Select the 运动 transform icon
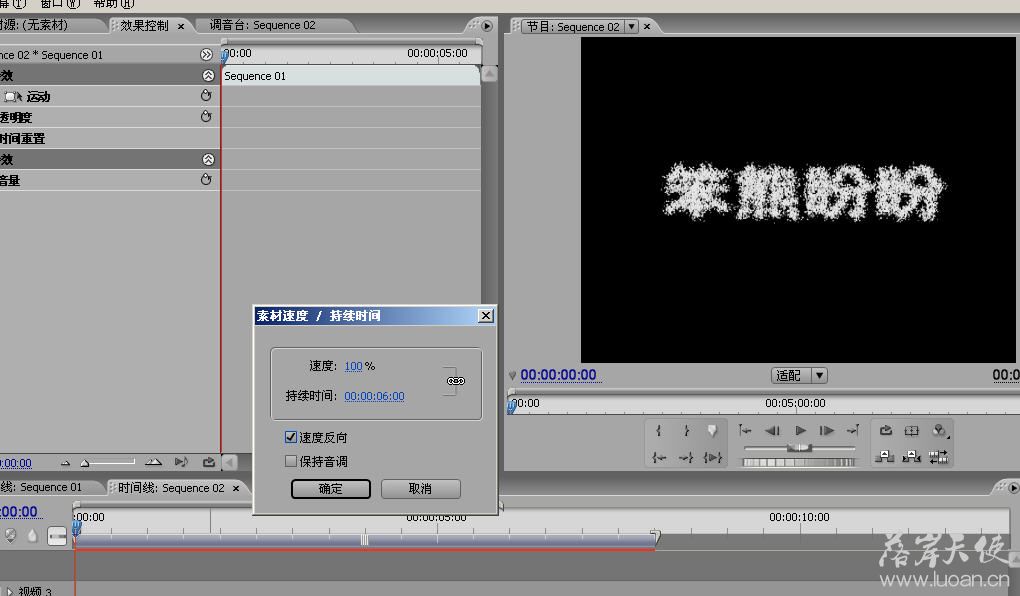Screen dimensions: 1020x596 [x=13, y=97]
